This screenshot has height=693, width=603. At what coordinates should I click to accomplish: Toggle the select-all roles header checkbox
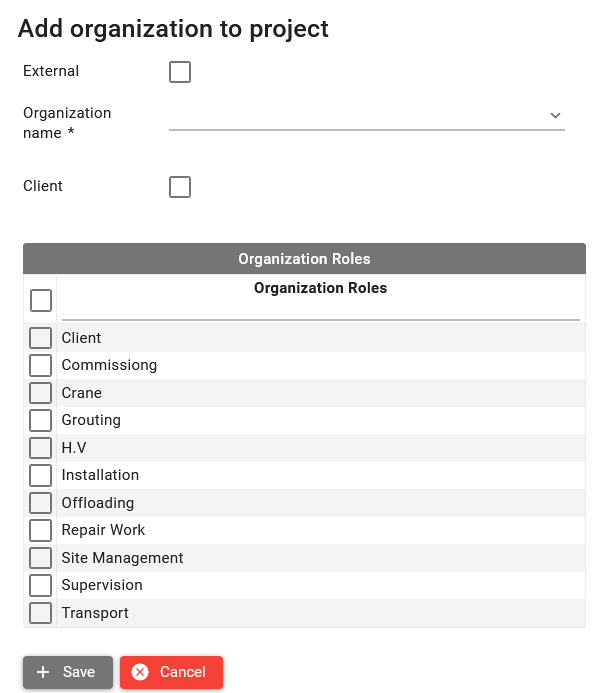[41, 300]
